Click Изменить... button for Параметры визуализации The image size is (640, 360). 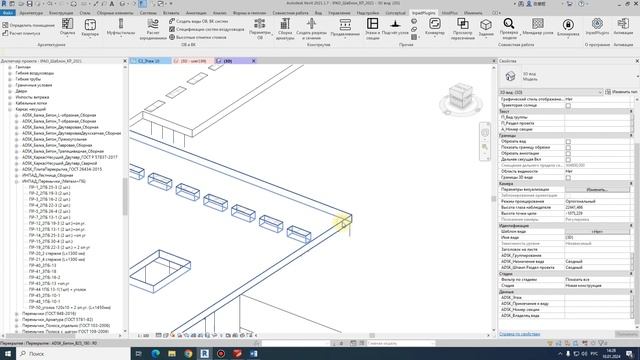pos(597,190)
